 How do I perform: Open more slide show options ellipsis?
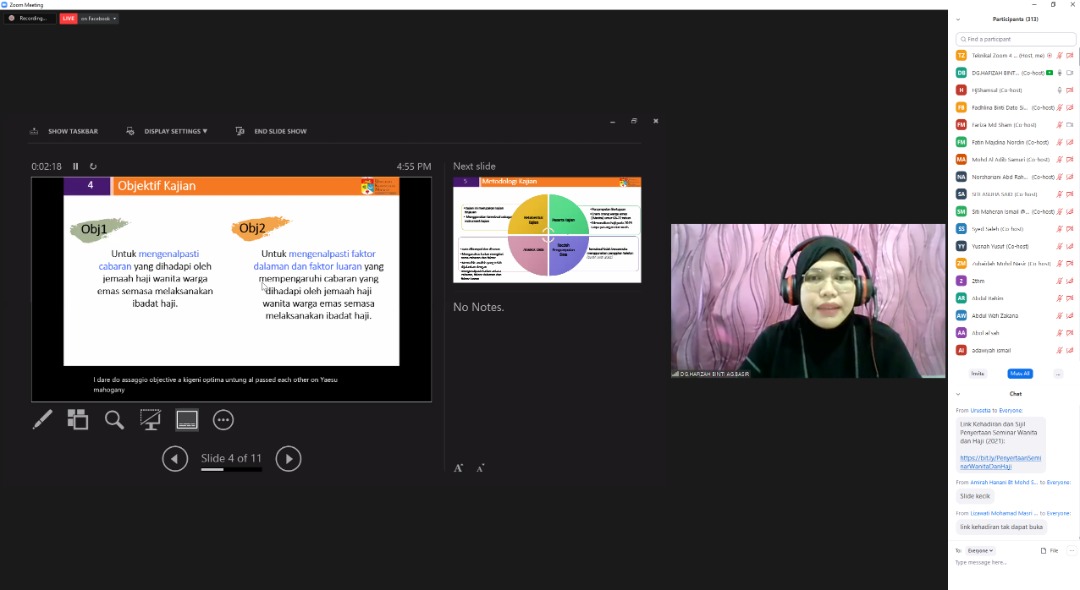coord(223,420)
